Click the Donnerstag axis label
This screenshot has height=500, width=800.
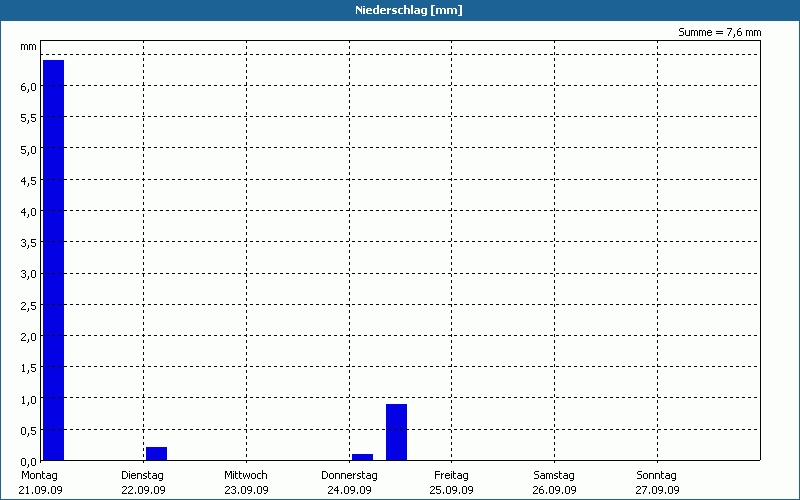[x=349, y=475]
